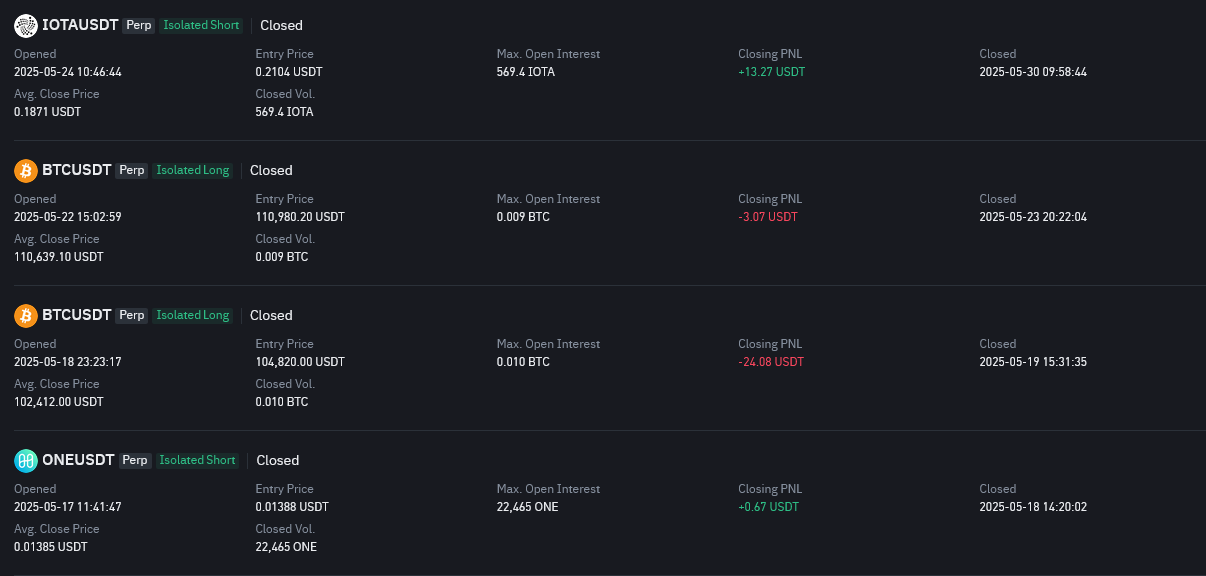Image resolution: width=1206 pixels, height=576 pixels.
Task: Click the Bitcoin icon on the position opened 2025-05-18
Action: coord(26,315)
